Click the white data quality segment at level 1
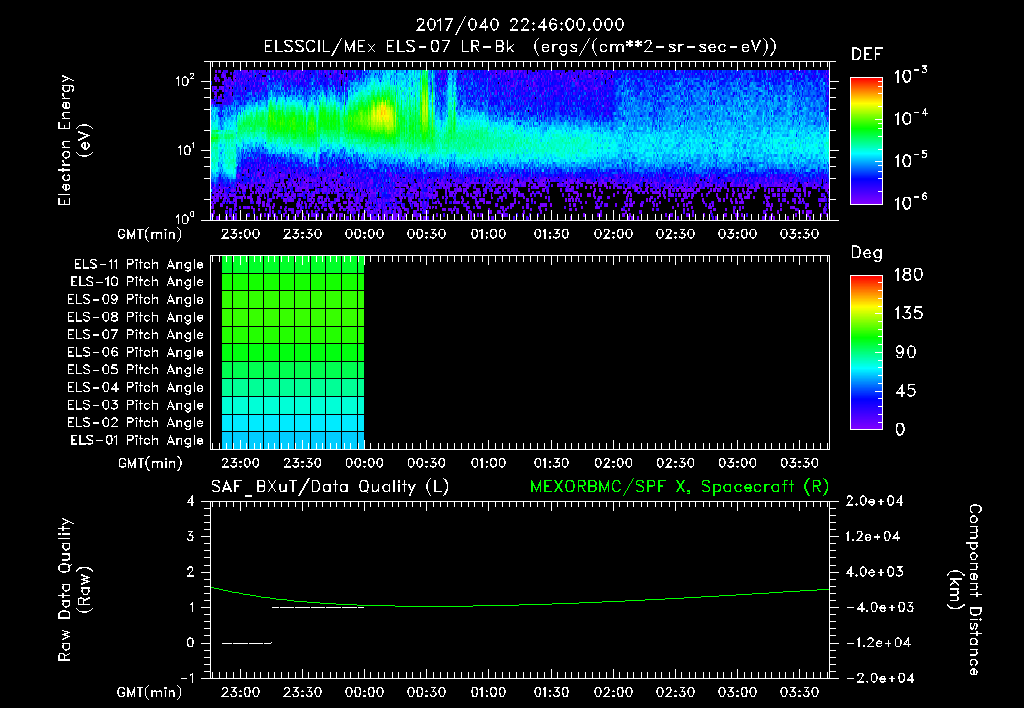 [318, 607]
